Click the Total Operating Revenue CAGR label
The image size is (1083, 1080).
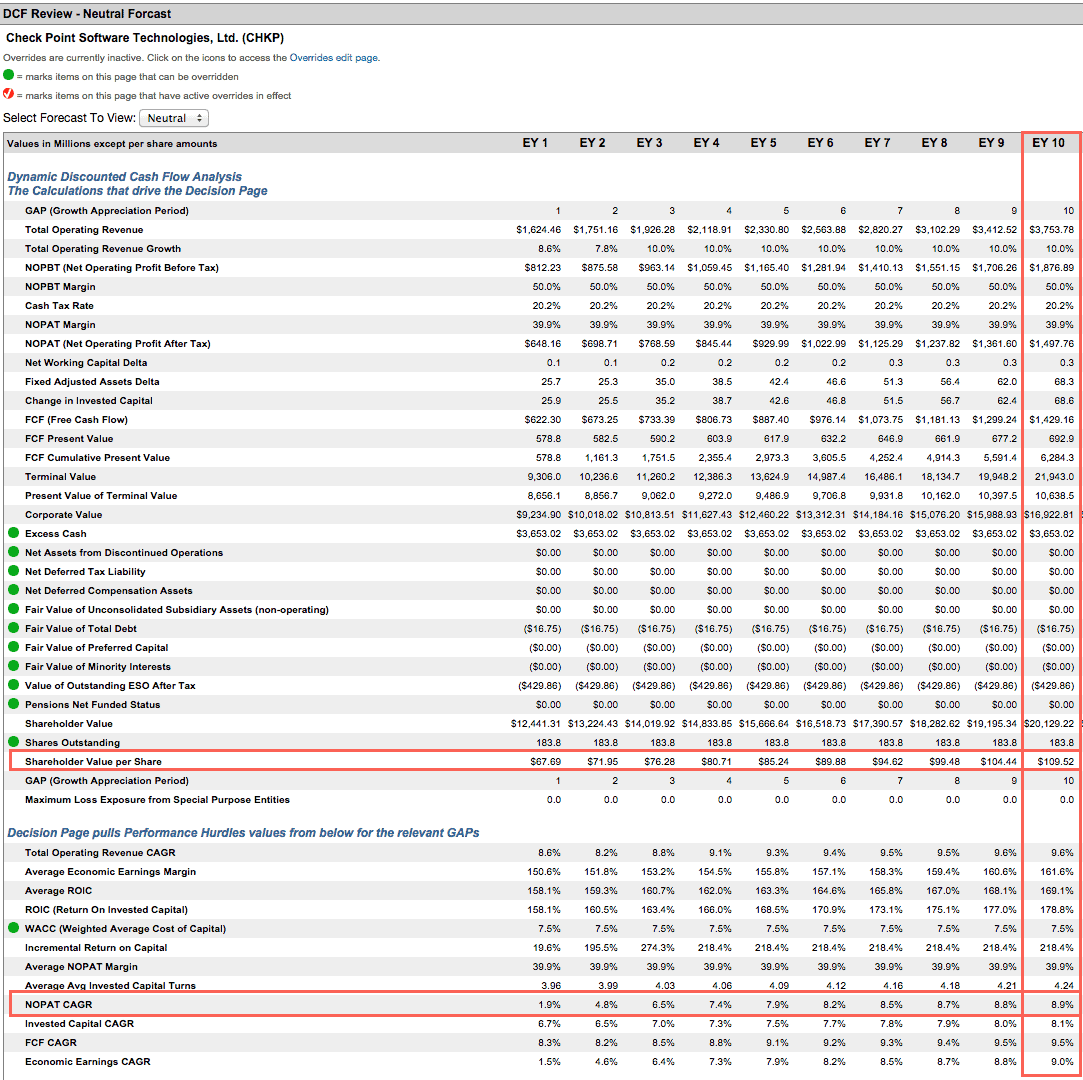100,853
